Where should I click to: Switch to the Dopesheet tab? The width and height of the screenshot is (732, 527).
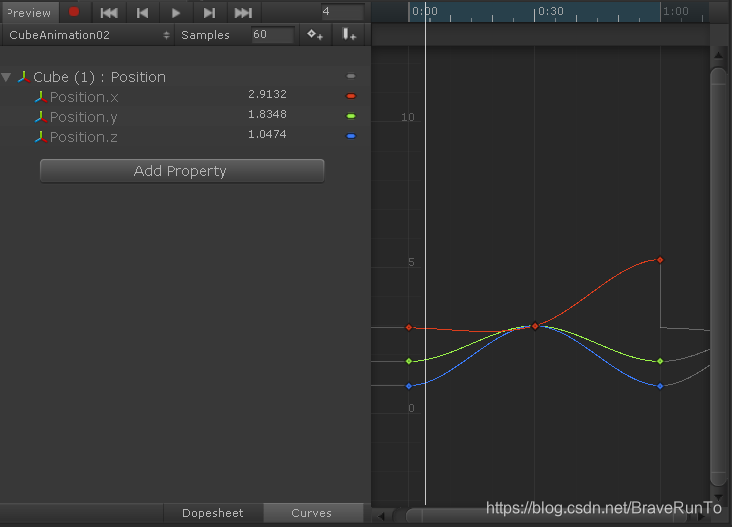tap(212, 513)
